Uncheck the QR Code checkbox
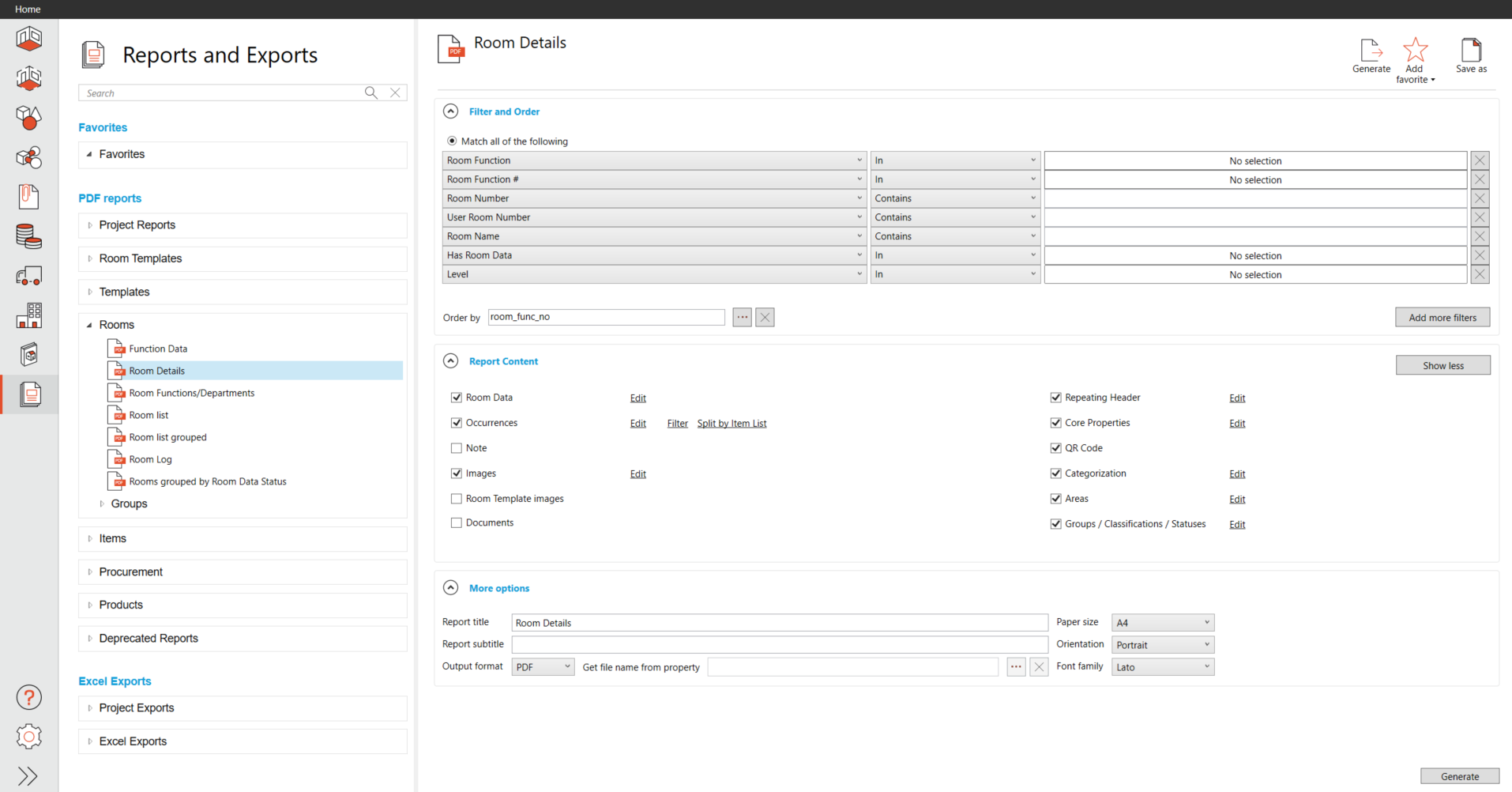 (1055, 448)
